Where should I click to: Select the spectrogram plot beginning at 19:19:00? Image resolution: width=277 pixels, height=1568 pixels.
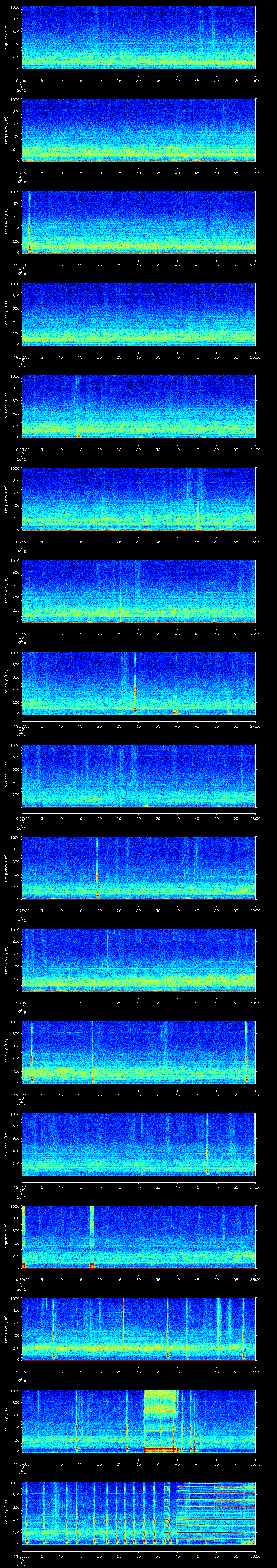click(x=138, y=38)
